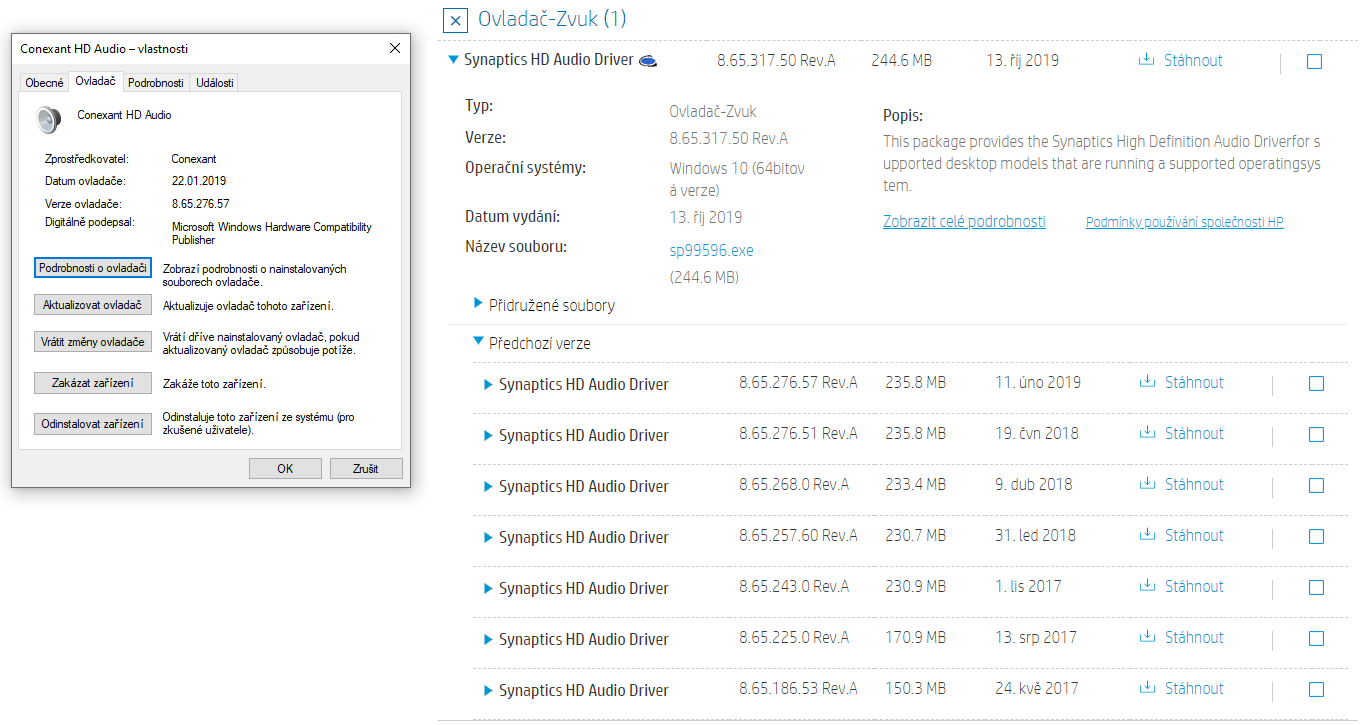Click driver date 22.01.2019 in dialog
Image resolution: width=1366 pixels, height=725 pixels.
[x=199, y=181]
